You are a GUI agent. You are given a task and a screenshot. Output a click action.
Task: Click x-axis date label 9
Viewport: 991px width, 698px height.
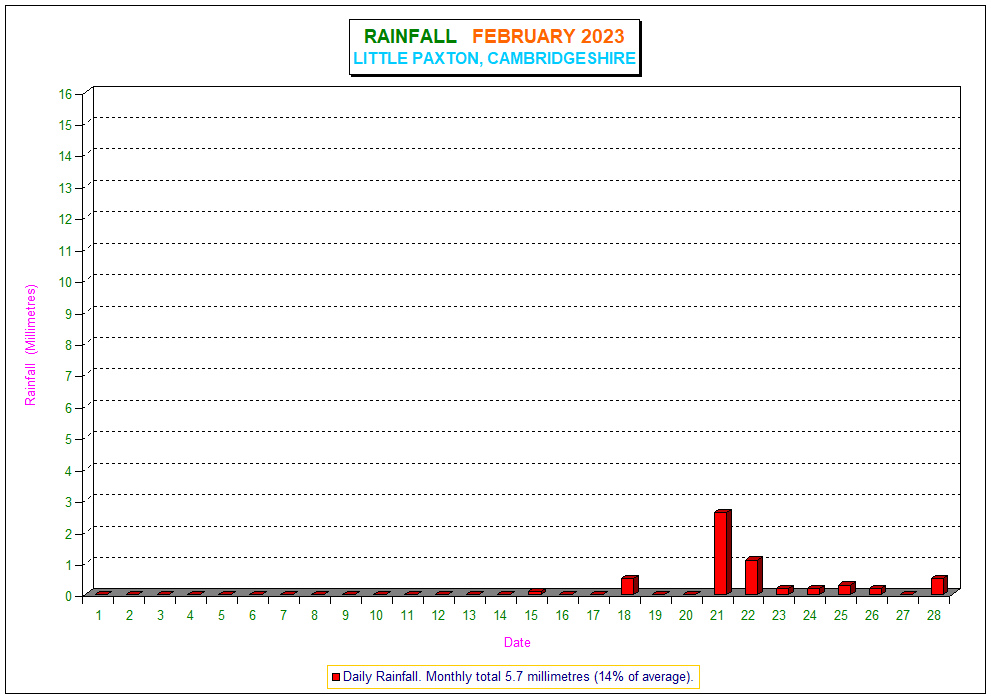click(x=346, y=616)
